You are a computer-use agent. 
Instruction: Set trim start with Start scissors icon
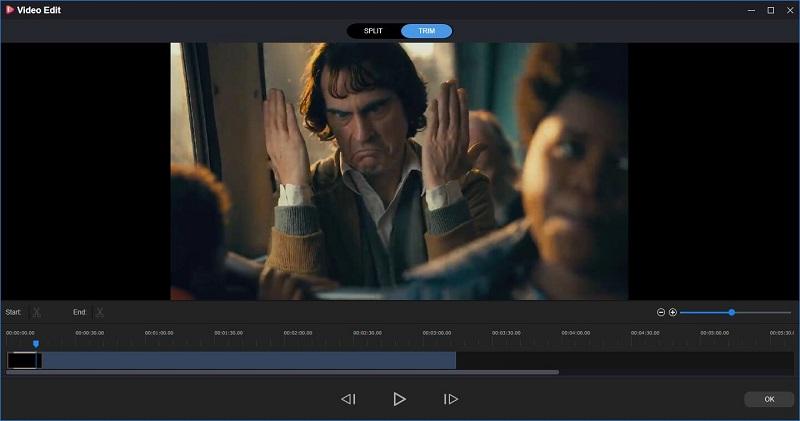(37, 312)
